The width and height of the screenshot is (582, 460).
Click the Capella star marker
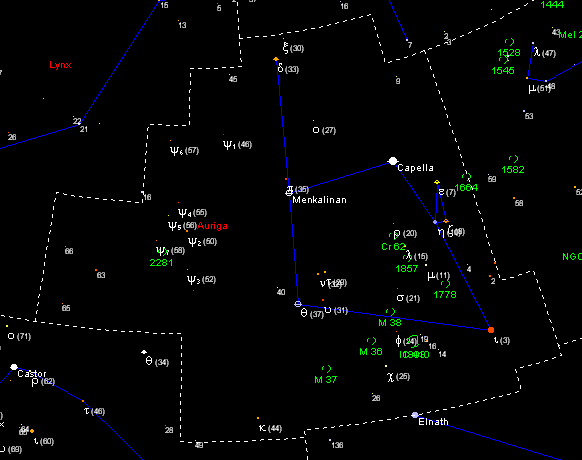pyautogui.click(x=393, y=161)
